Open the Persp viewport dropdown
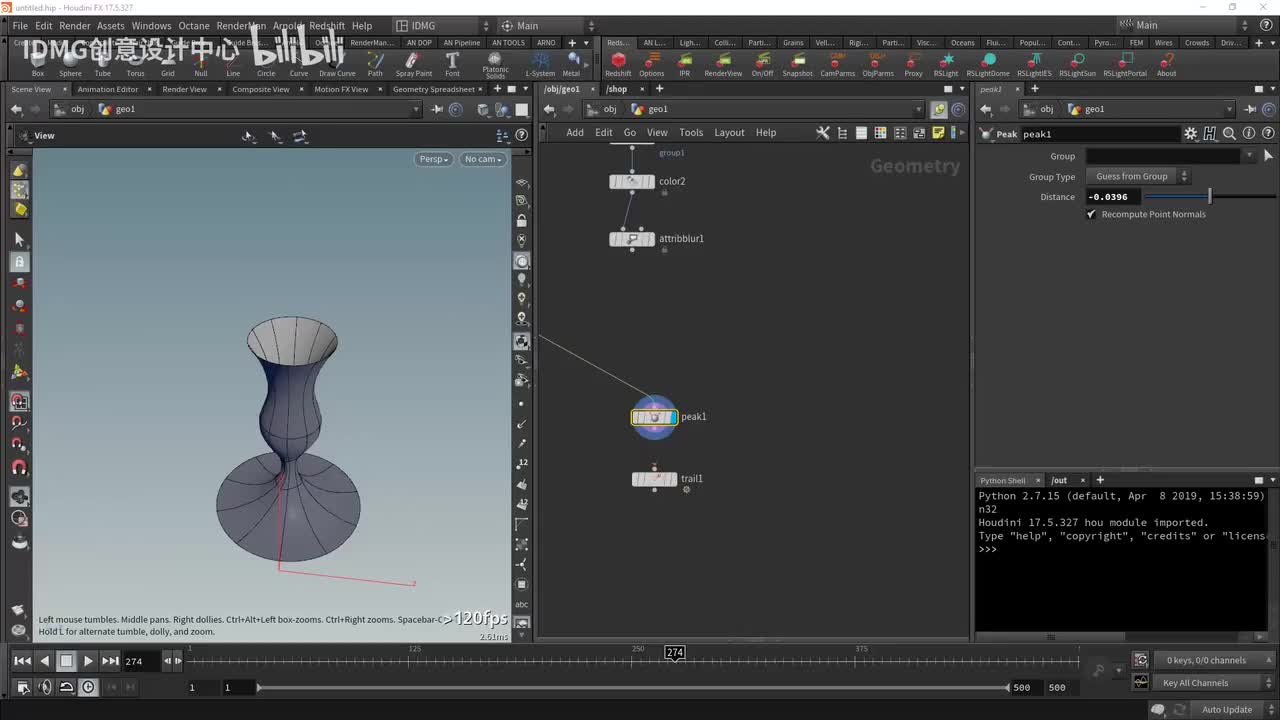Image resolution: width=1280 pixels, height=720 pixels. (x=433, y=159)
